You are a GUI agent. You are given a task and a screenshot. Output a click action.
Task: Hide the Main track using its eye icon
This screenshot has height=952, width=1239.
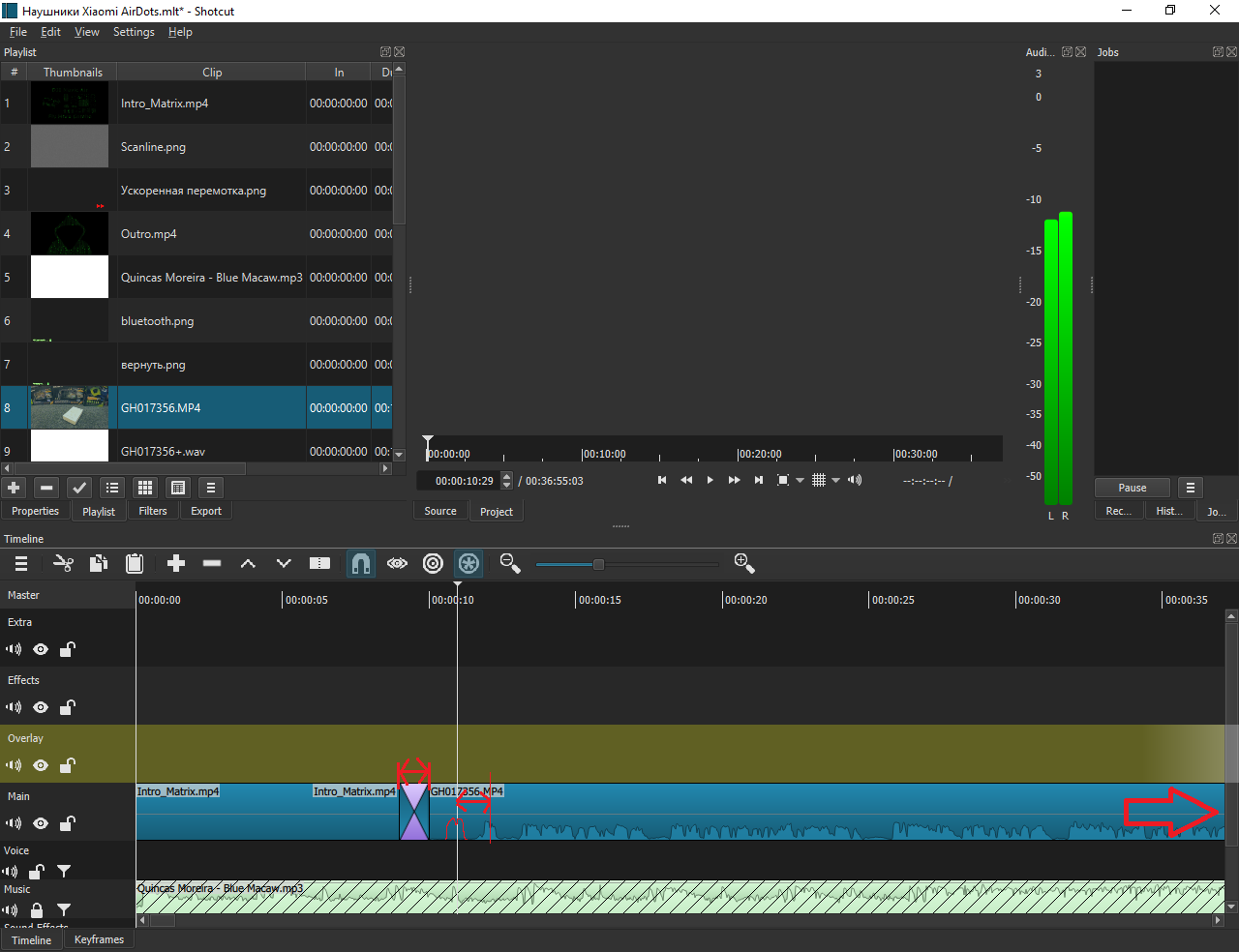[40, 823]
